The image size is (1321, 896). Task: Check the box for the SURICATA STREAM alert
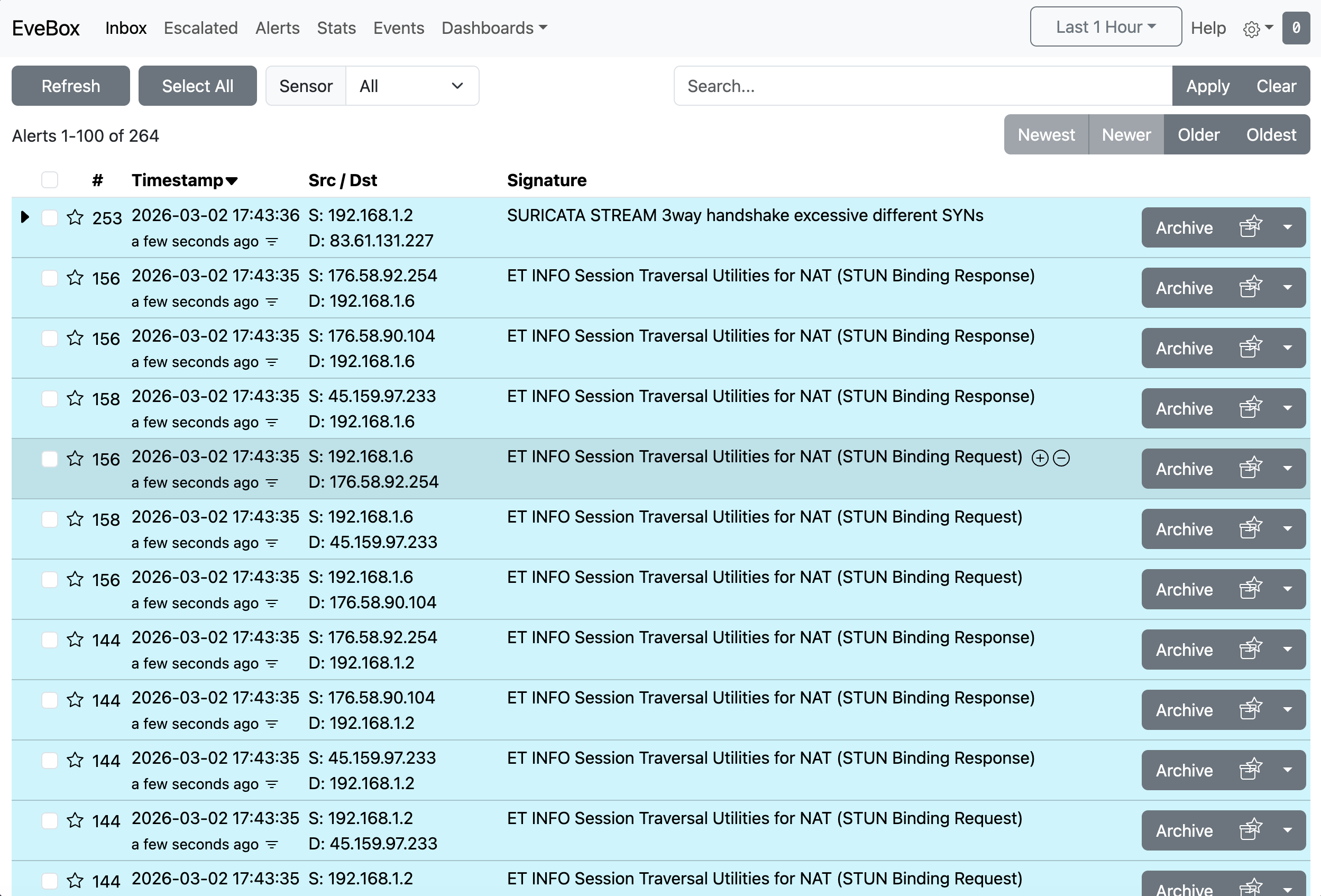click(x=50, y=218)
